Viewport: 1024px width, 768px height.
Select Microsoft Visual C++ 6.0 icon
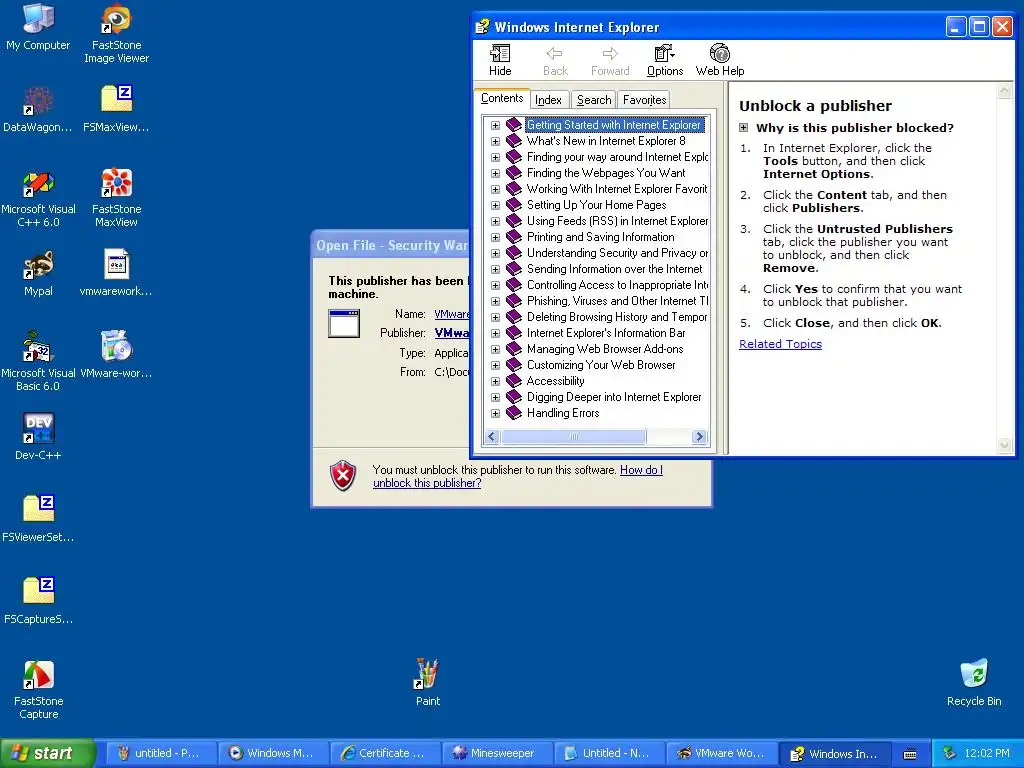tap(38, 199)
